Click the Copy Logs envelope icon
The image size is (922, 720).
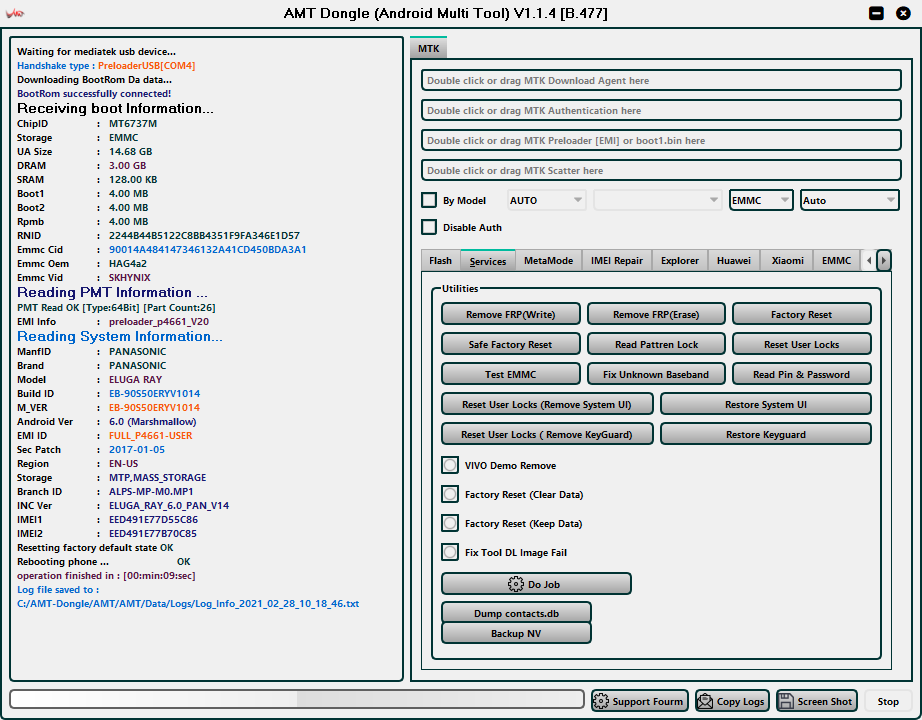click(705, 701)
